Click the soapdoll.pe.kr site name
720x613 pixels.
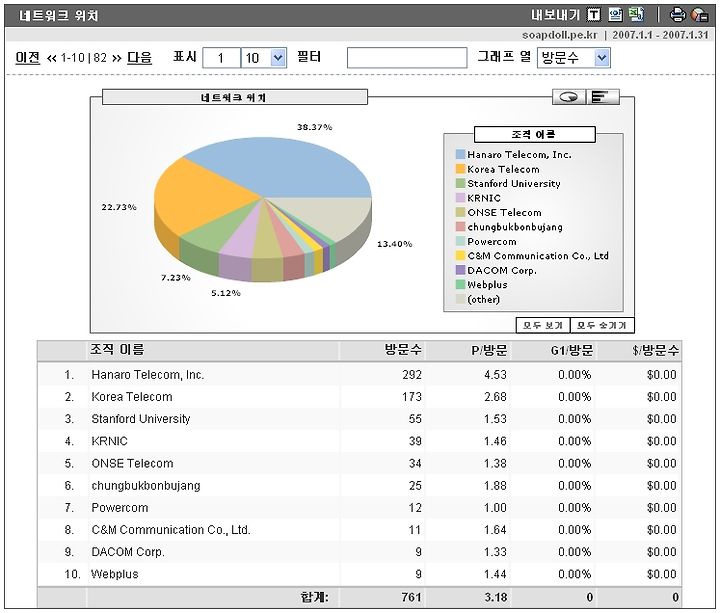tap(560, 35)
